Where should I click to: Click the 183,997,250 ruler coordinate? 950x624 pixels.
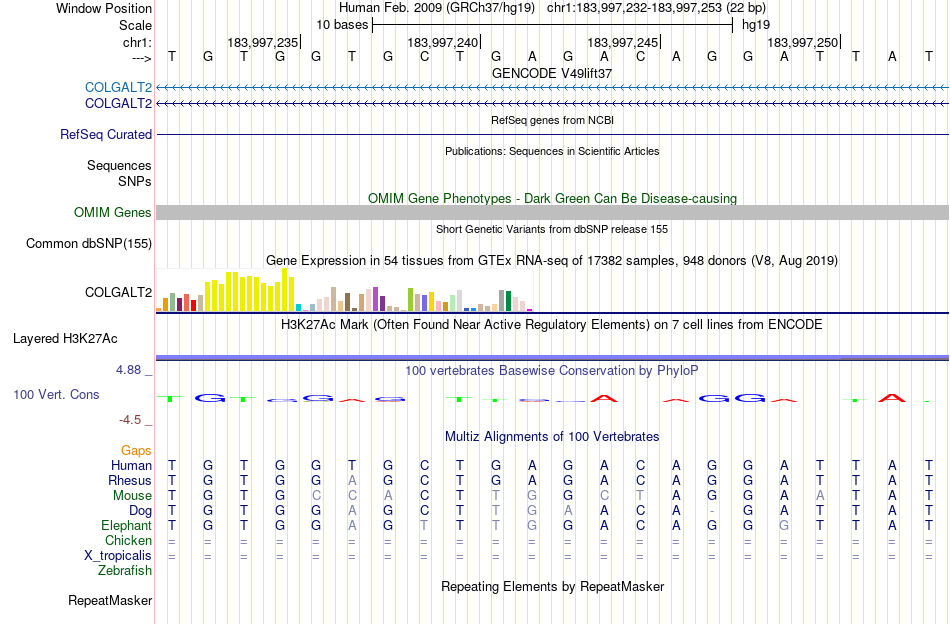(803, 42)
